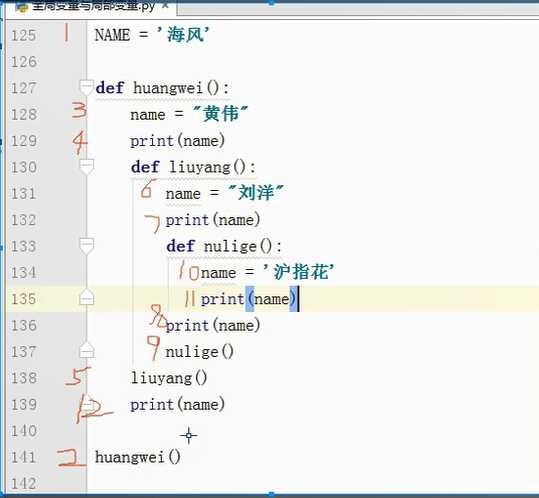
Task: Click fold-end marker on line 135
Action: pos(86,298)
